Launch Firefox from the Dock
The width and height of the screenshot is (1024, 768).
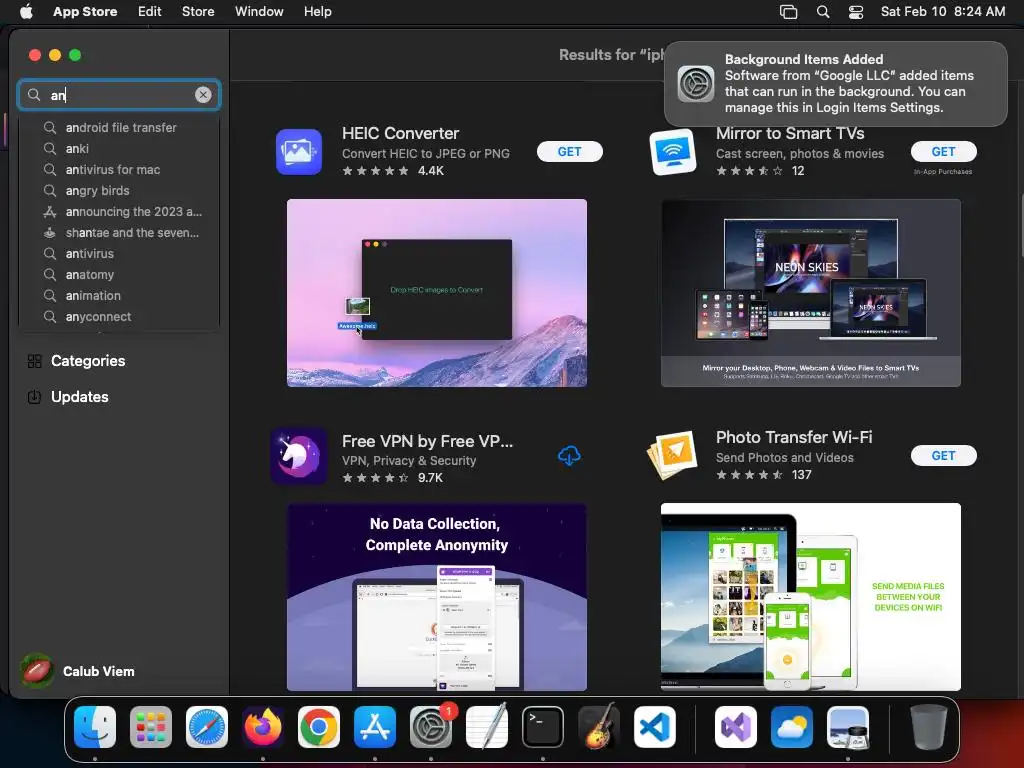tap(263, 727)
